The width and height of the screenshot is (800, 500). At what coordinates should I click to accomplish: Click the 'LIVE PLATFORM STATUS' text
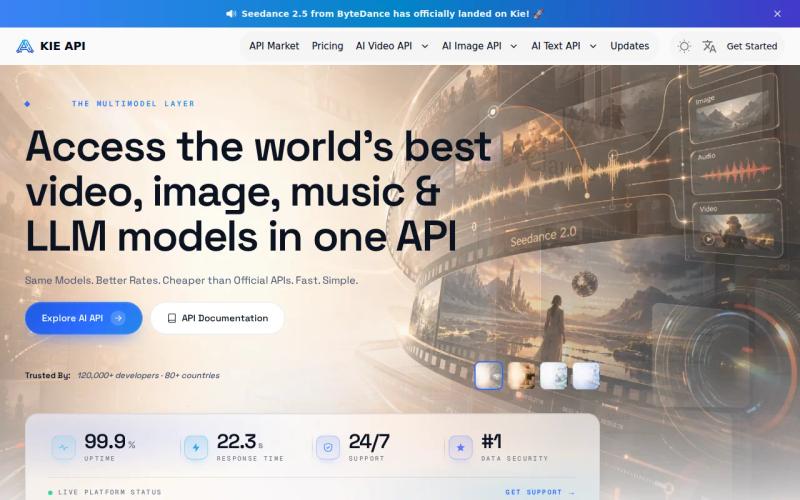coord(110,492)
